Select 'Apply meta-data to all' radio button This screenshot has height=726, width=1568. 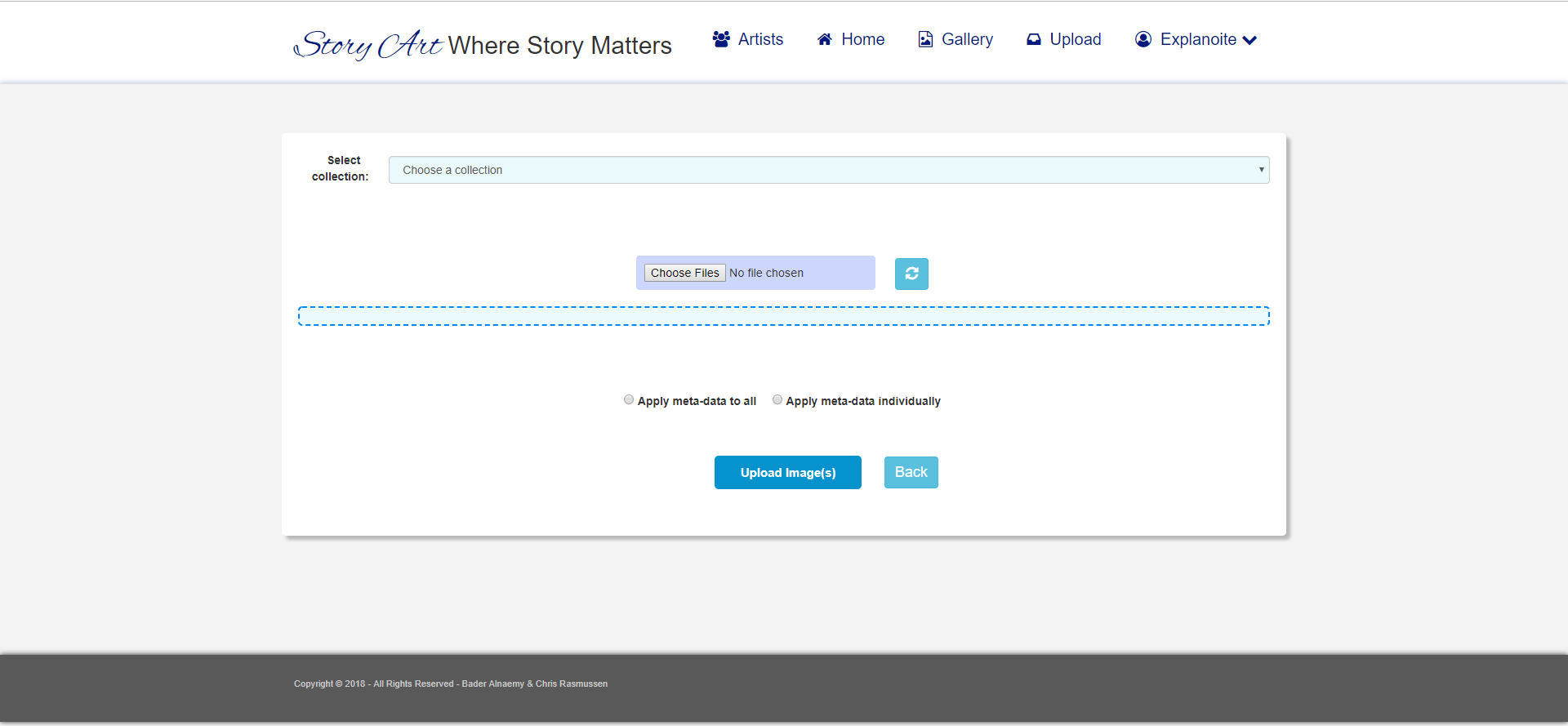tap(629, 400)
